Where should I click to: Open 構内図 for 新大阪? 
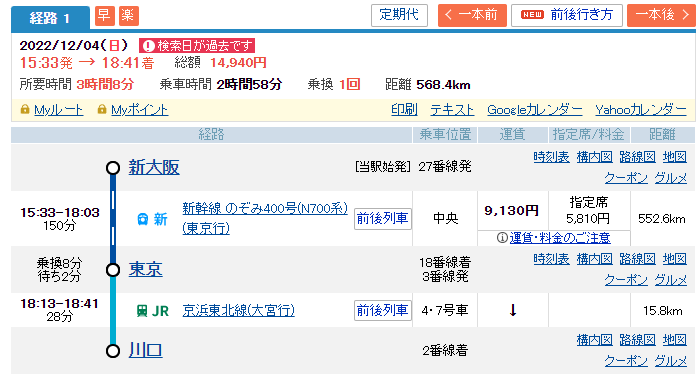coord(595,157)
